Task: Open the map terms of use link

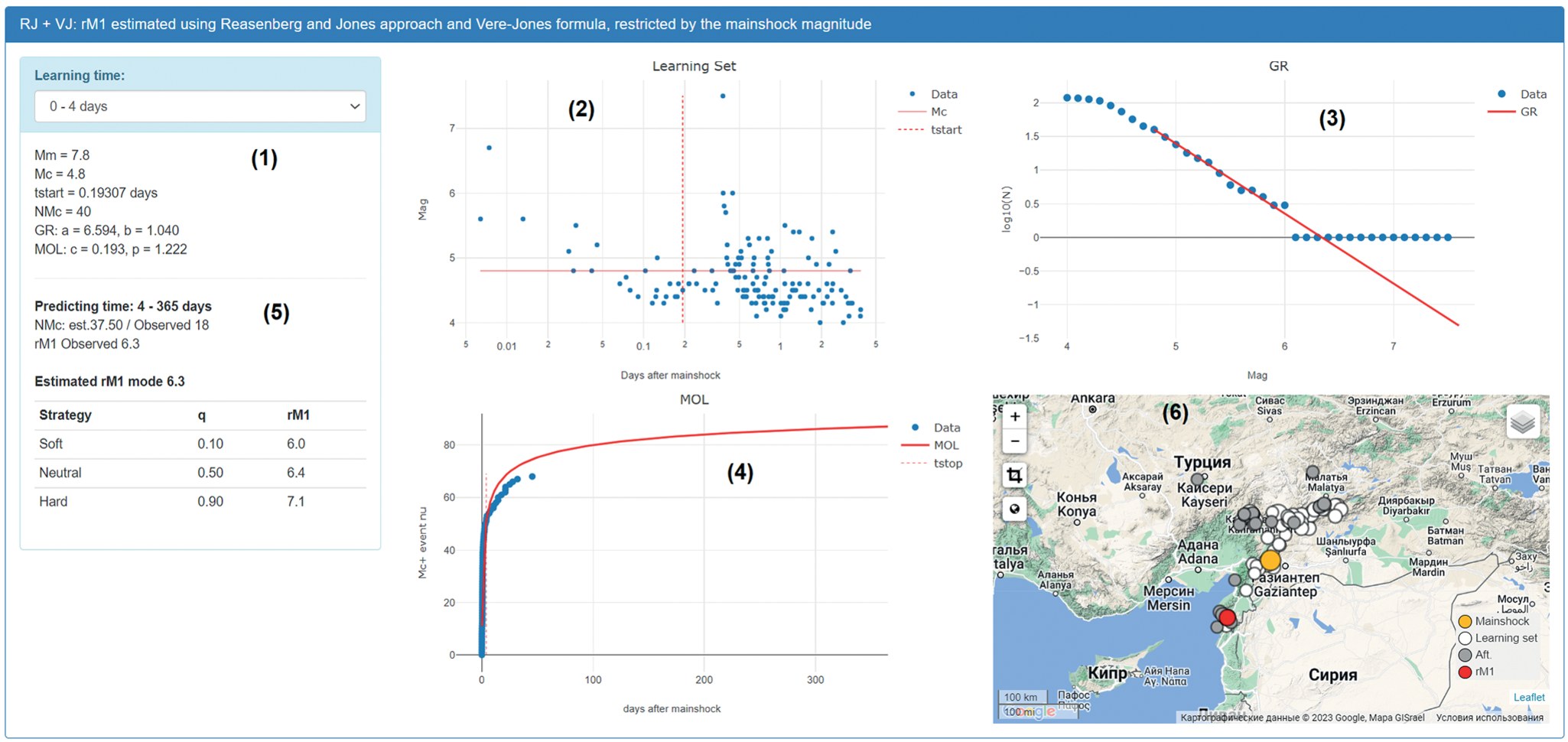Action: (x=1488, y=718)
